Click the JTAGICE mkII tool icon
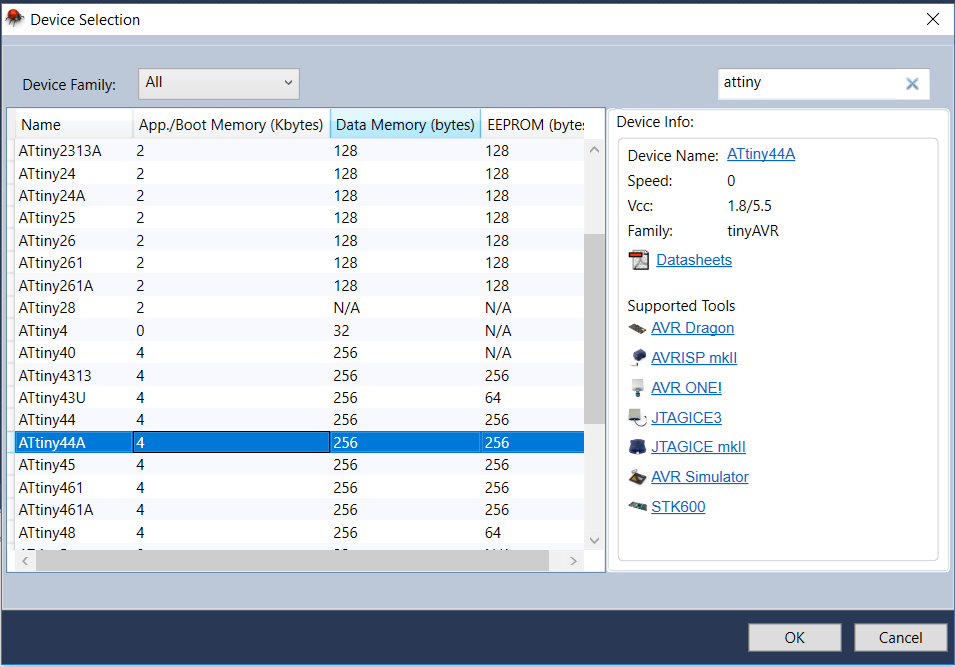This screenshot has height=667, width=955. click(637, 446)
